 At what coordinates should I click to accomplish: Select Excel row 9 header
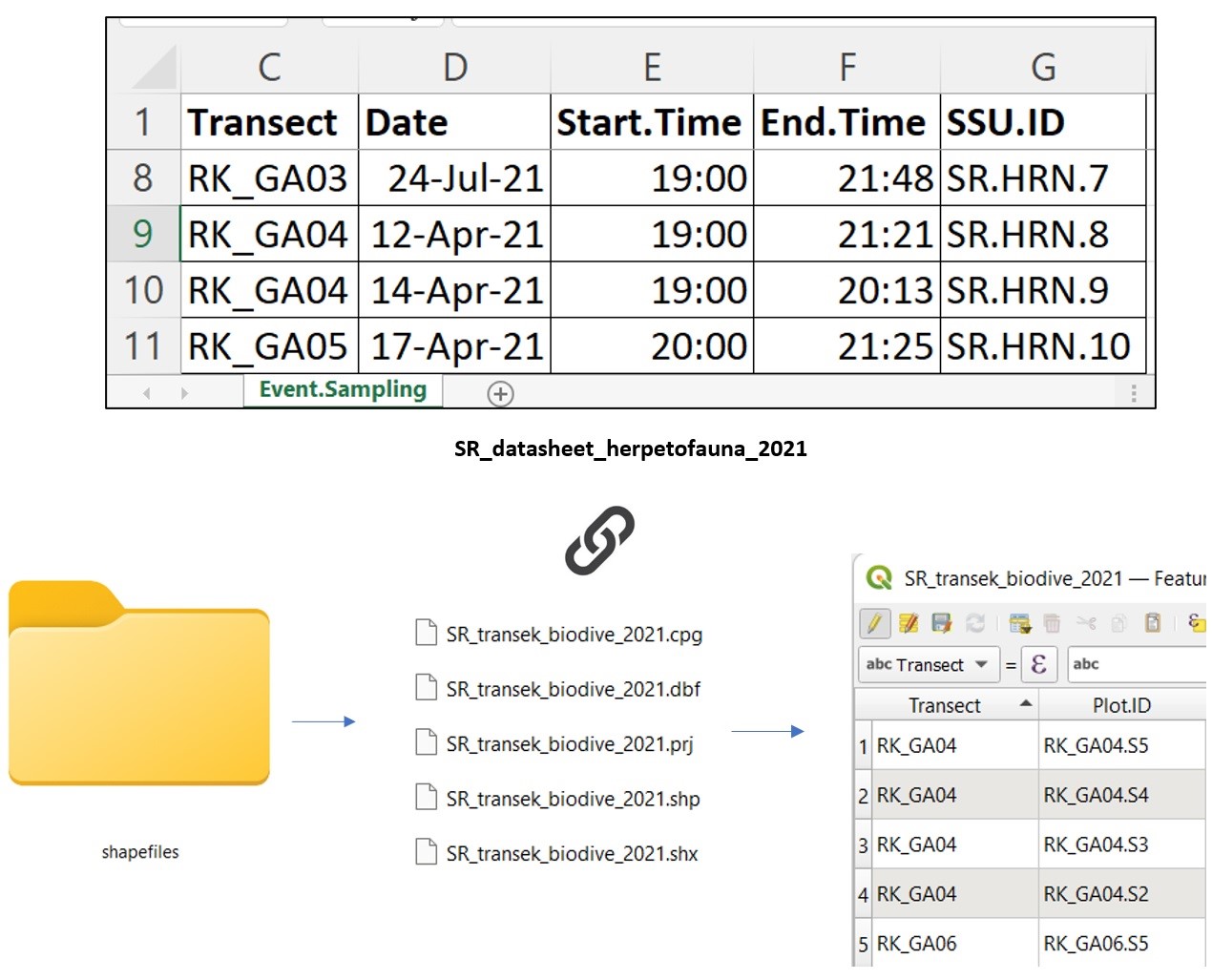[143, 234]
